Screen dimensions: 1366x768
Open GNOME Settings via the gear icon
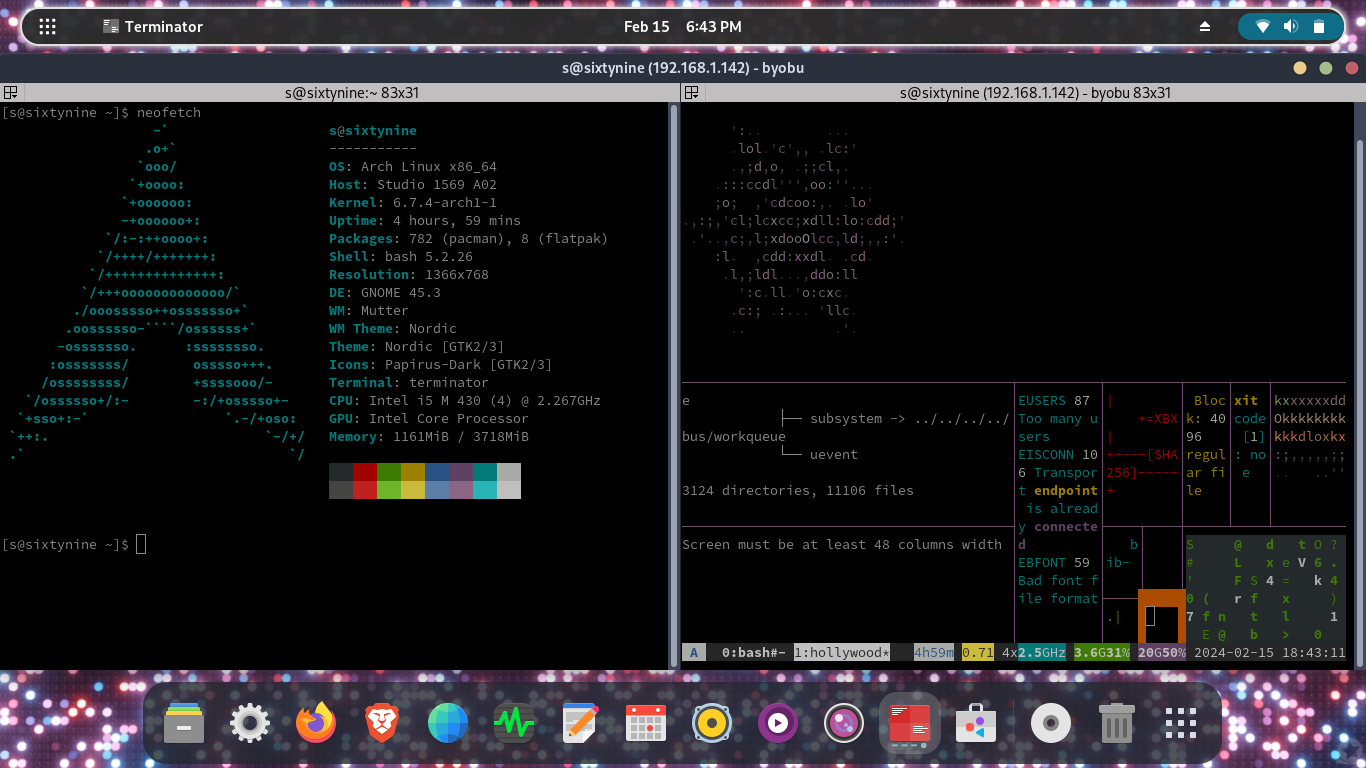pyautogui.click(x=249, y=722)
